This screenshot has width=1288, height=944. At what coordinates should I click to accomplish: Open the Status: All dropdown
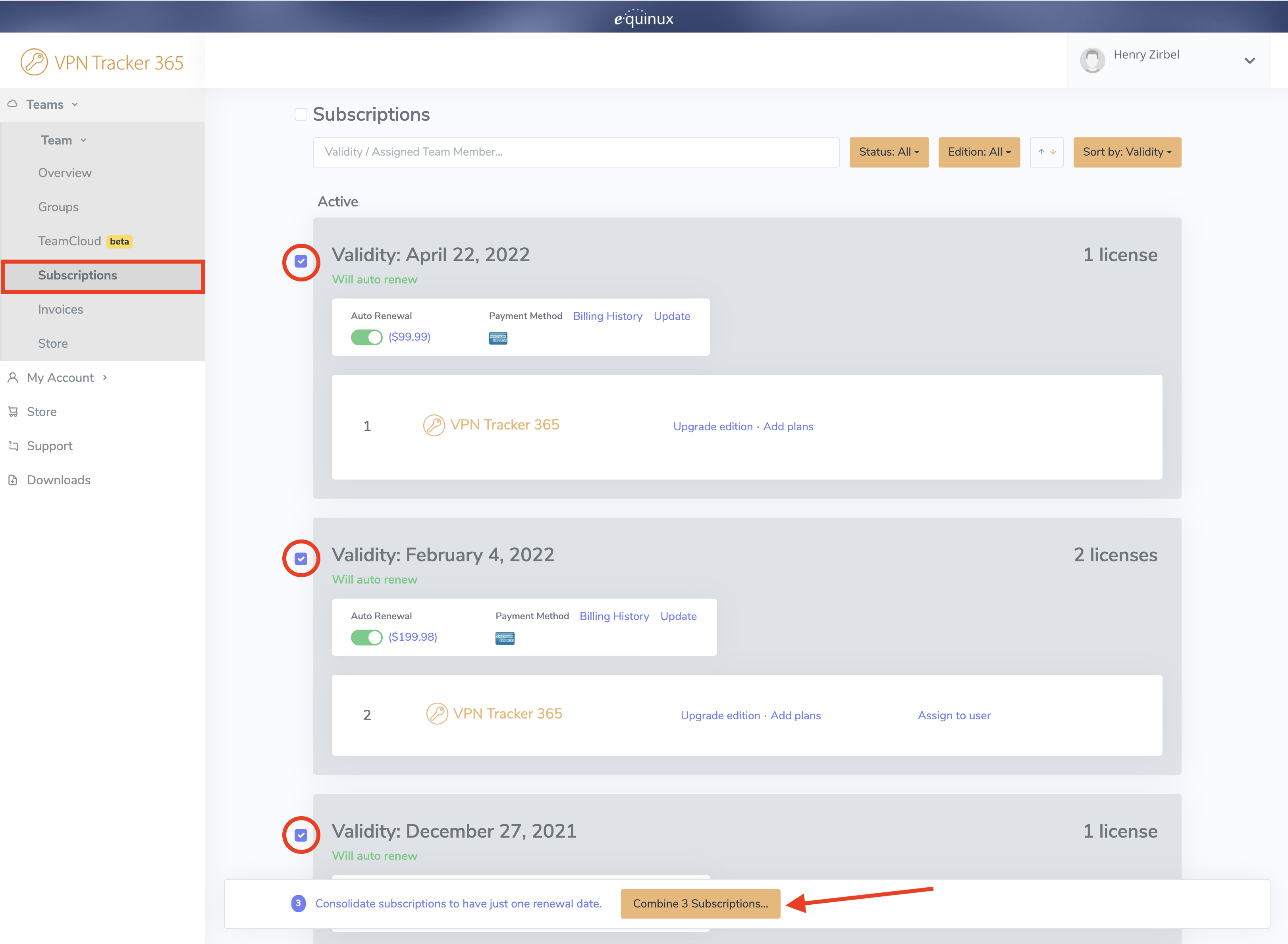pyautogui.click(x=889, y=152)
